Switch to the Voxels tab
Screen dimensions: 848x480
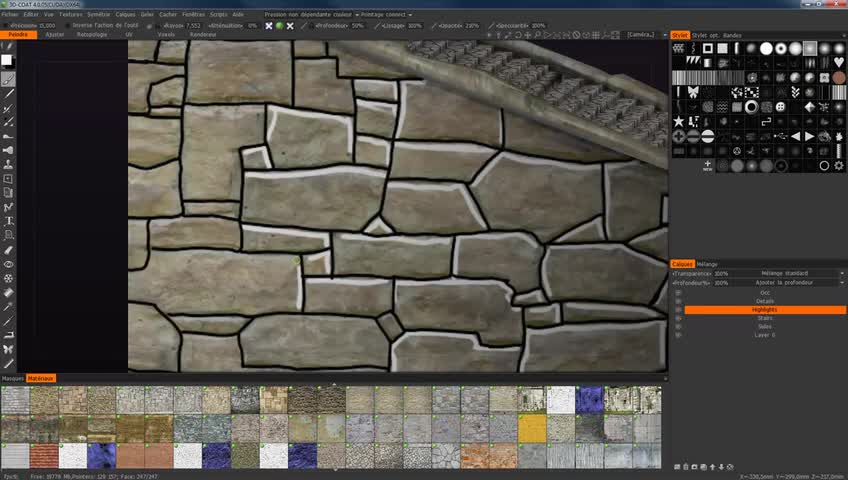(166, 35)
